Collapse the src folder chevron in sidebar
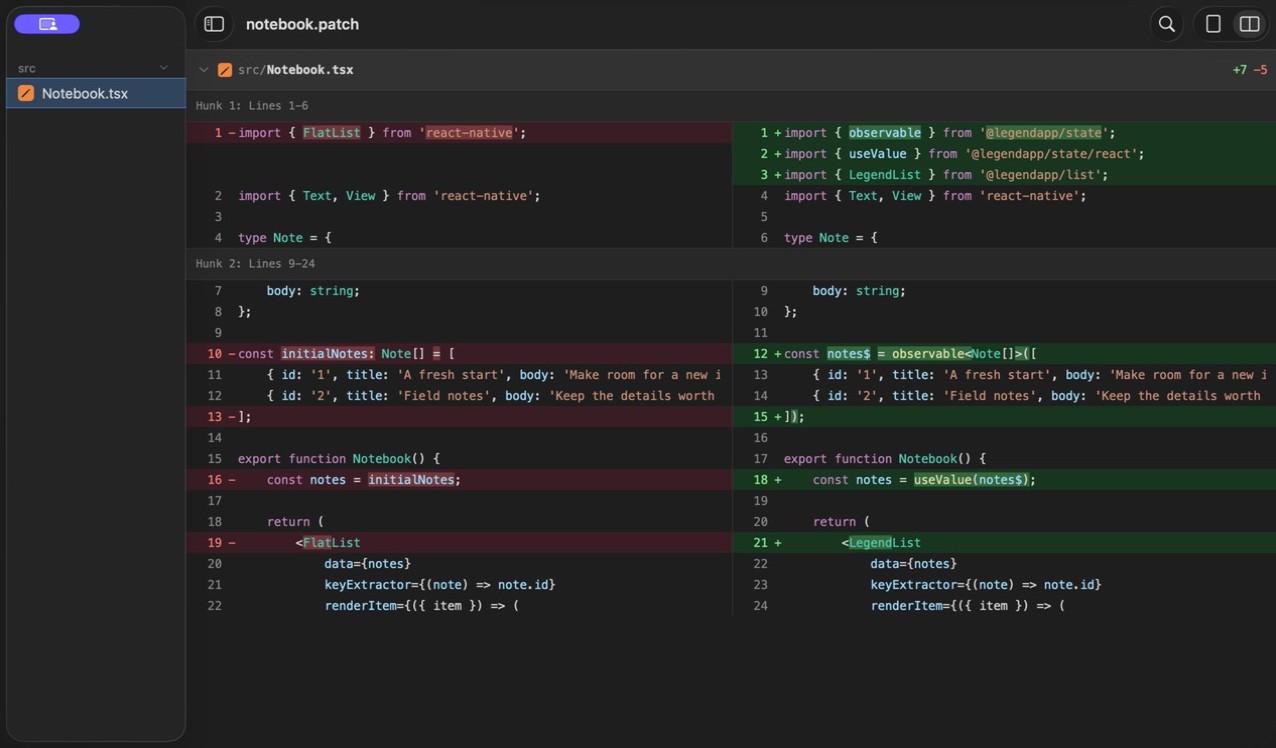Screen dimensions: 1276x748 coord(164,68)
